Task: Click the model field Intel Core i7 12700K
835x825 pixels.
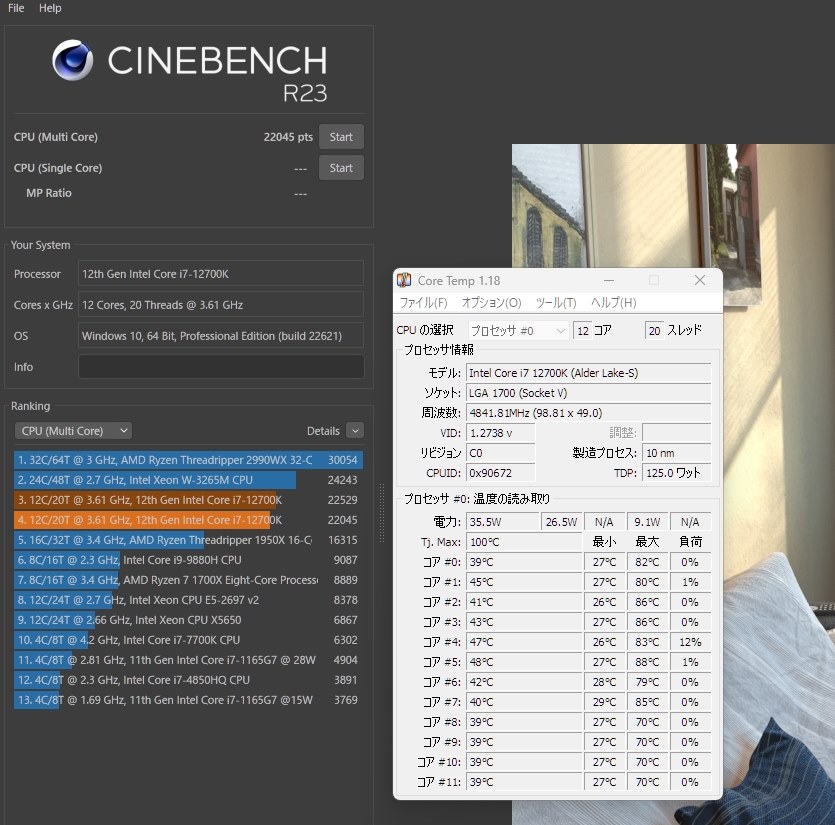Action: click(588, 373)
